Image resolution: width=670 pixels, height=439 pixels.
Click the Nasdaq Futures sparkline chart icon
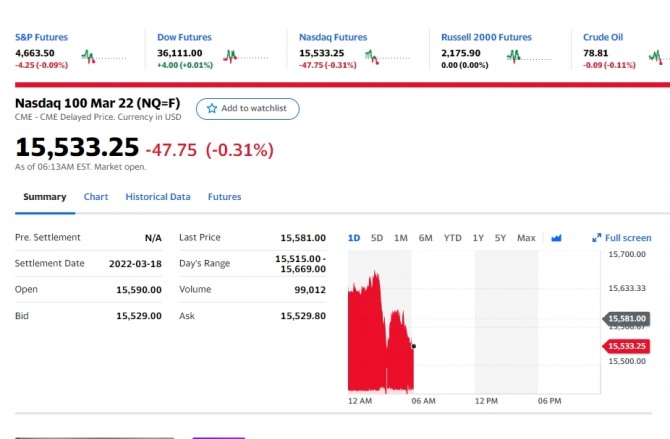pyautogui.click(x=373, y=56)
